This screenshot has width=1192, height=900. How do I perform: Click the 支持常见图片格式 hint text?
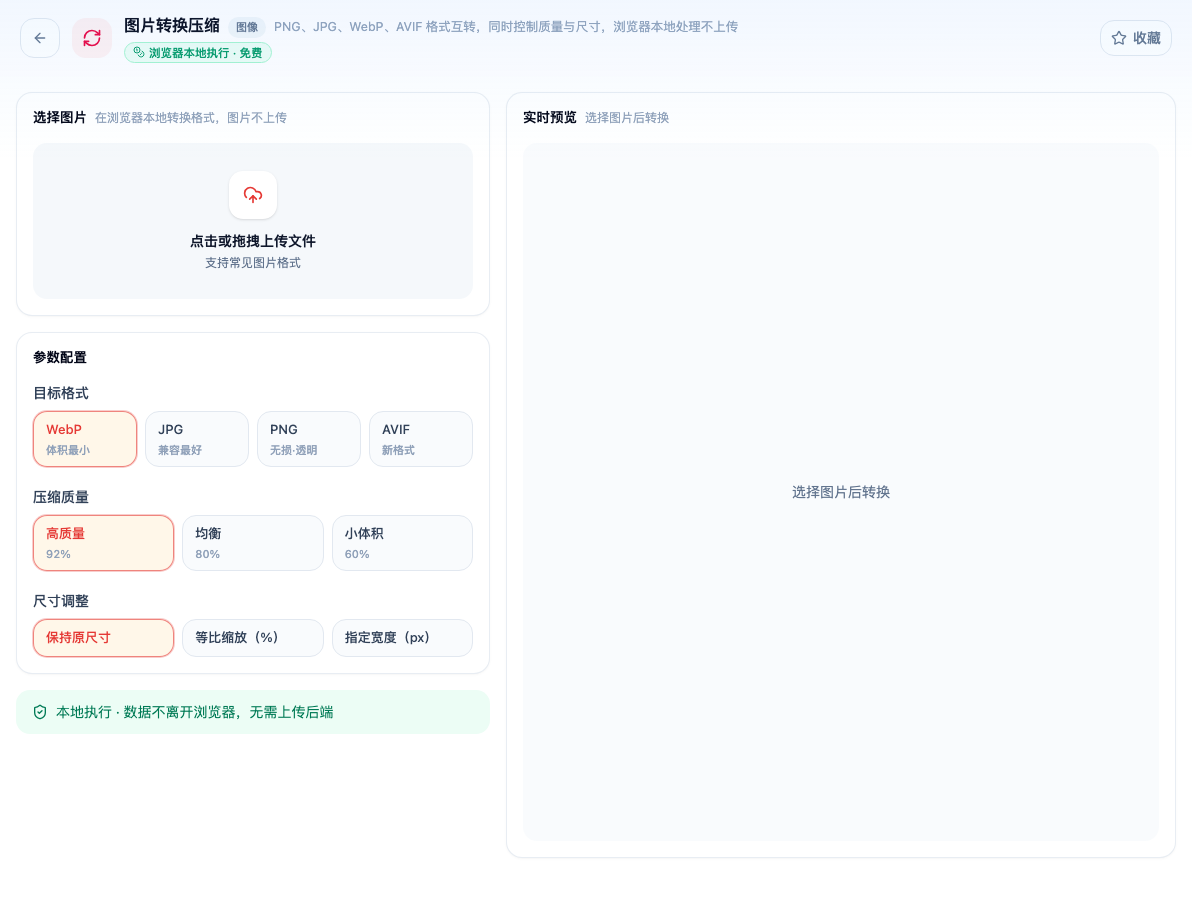[x=253, y=263]
